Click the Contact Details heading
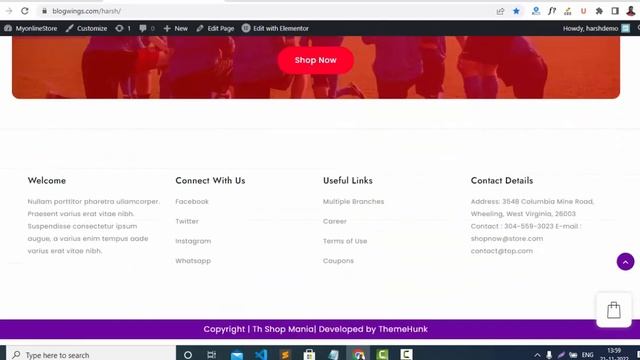640x360 pixels. coord(502,180)
